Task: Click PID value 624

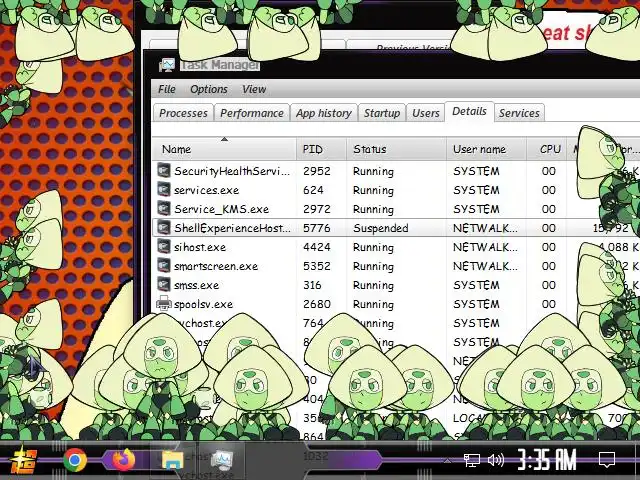Action: pyautogui.click(x=313, y=190)
